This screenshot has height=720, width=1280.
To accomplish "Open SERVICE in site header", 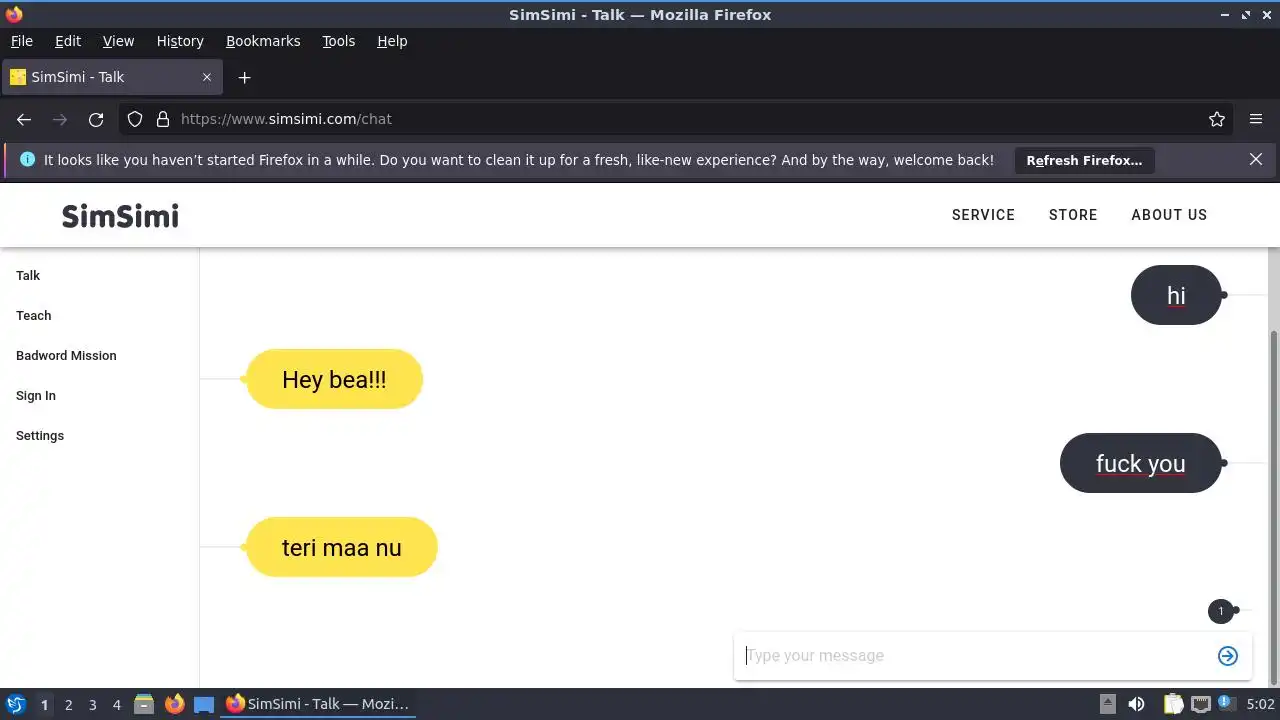I will tap(983, 215).
